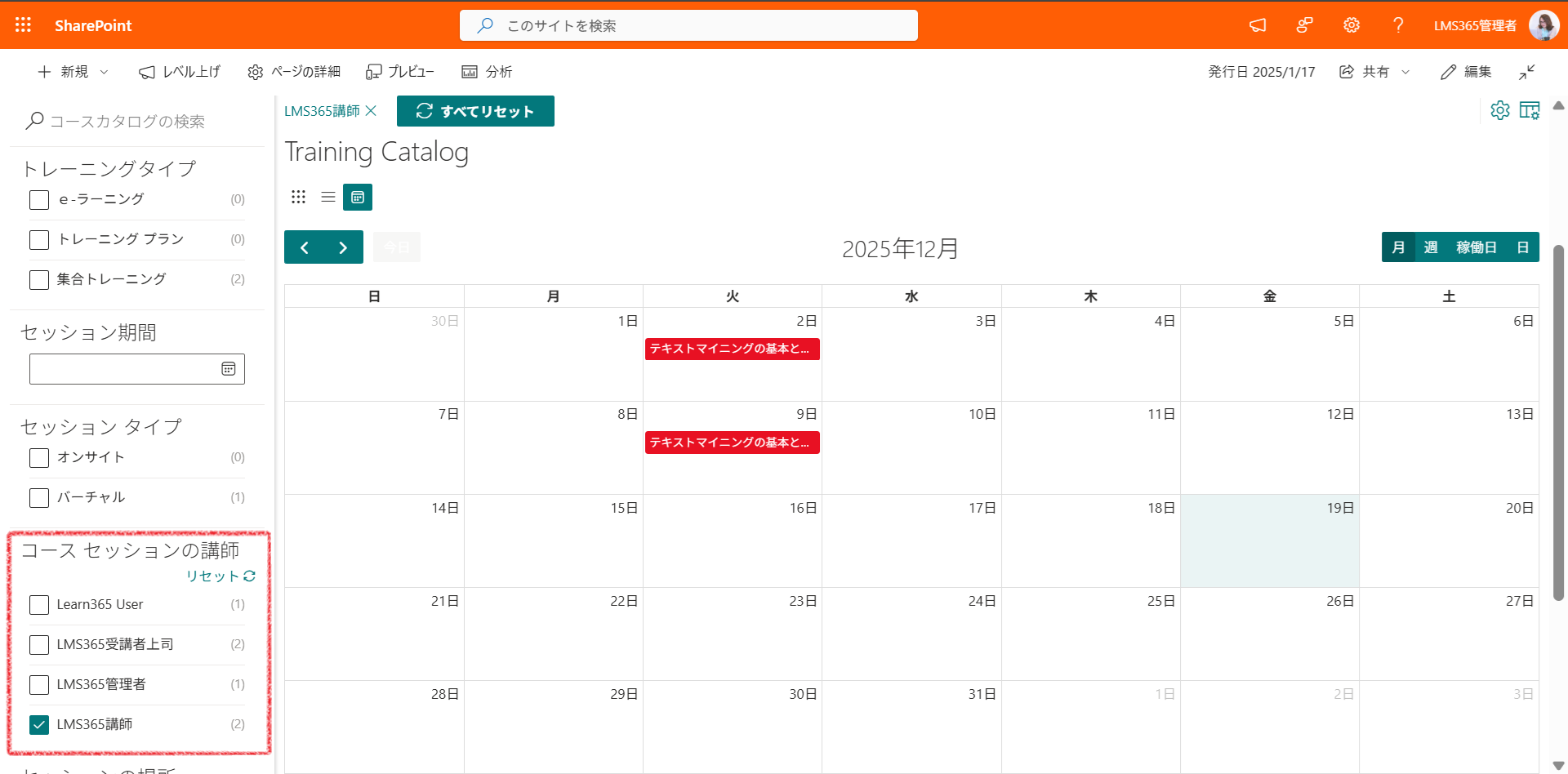Click the disabled 今日 today button
Viewport: 1568px width, 774px height.
pyautogui.click(x=397, y=247)
